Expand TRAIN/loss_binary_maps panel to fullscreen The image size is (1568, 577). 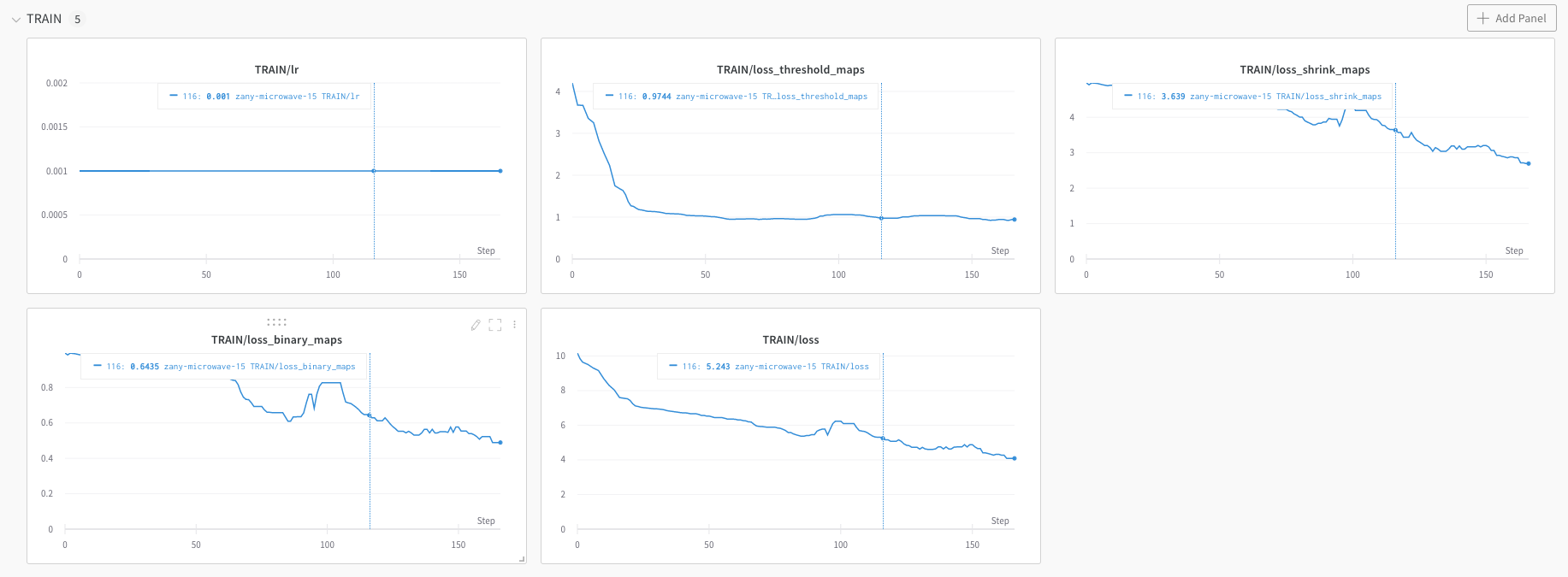point(495,325)
